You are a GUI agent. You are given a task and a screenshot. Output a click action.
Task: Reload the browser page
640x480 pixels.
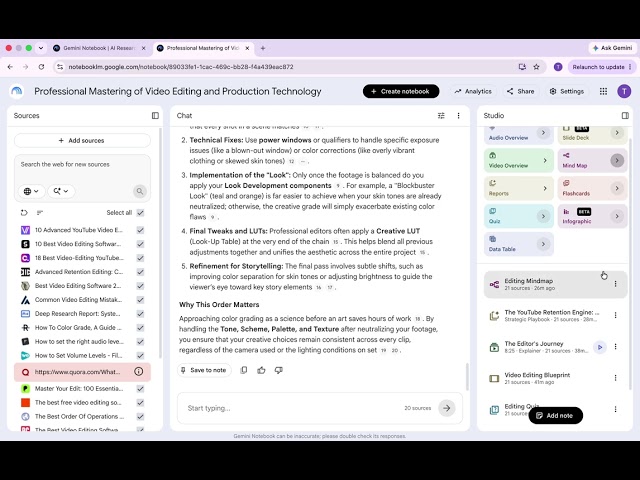41,67
